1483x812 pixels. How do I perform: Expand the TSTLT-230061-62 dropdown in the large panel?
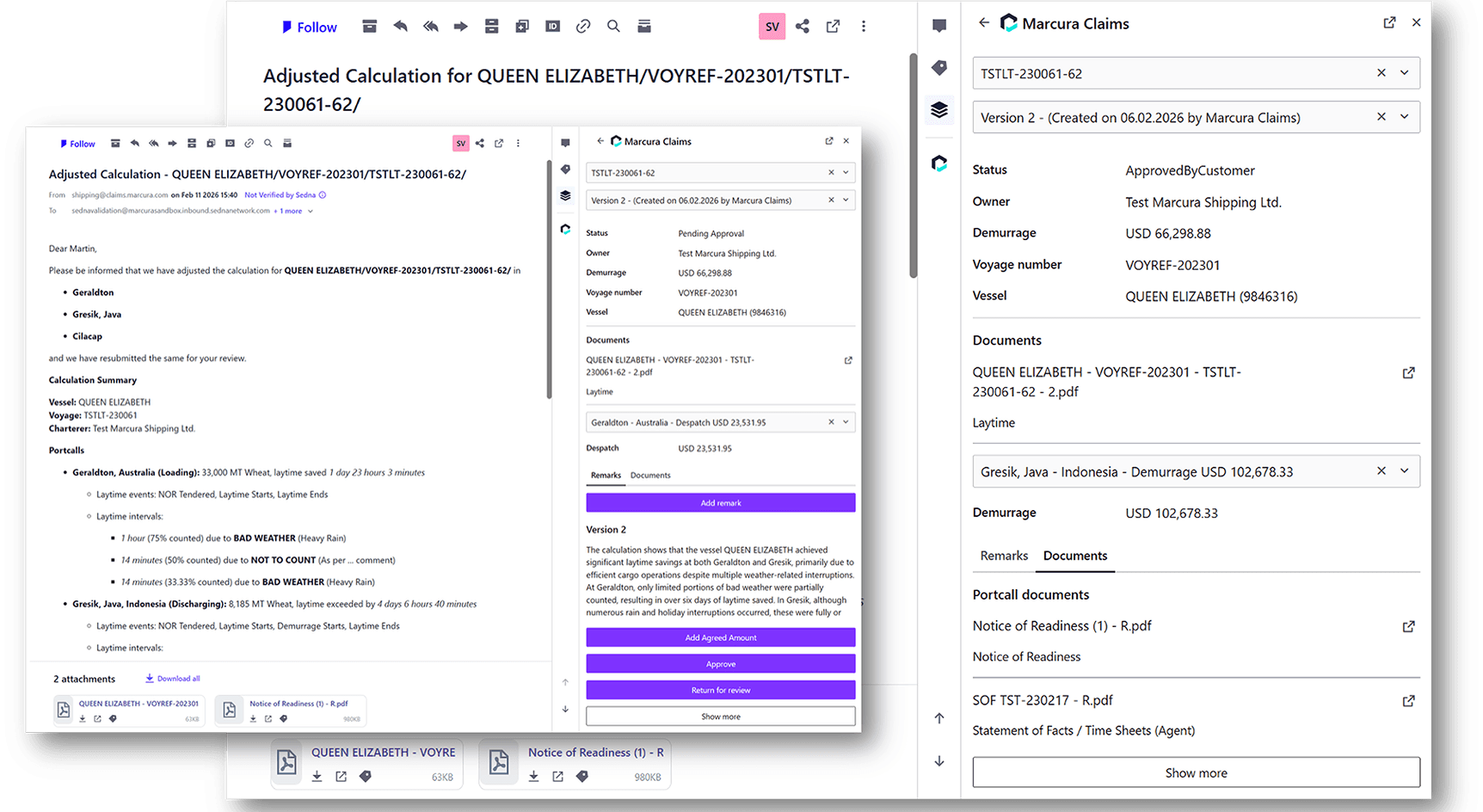(x=1405, y=73)
